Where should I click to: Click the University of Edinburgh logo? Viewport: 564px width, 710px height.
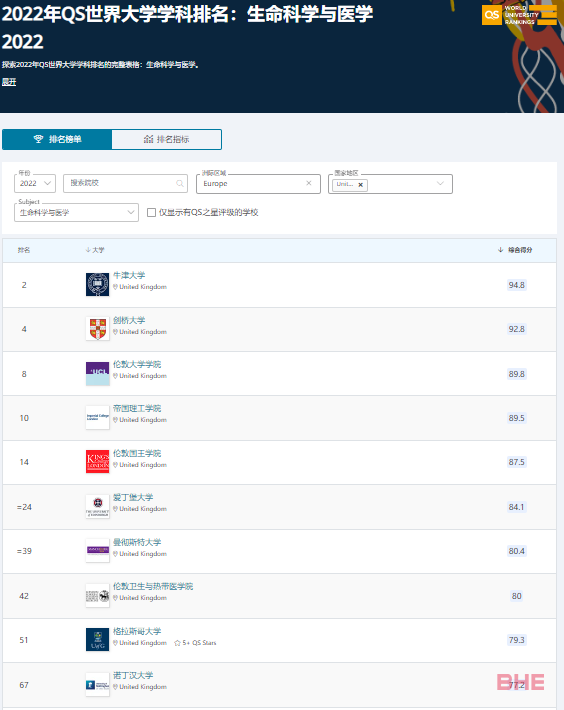pos(98,506)
